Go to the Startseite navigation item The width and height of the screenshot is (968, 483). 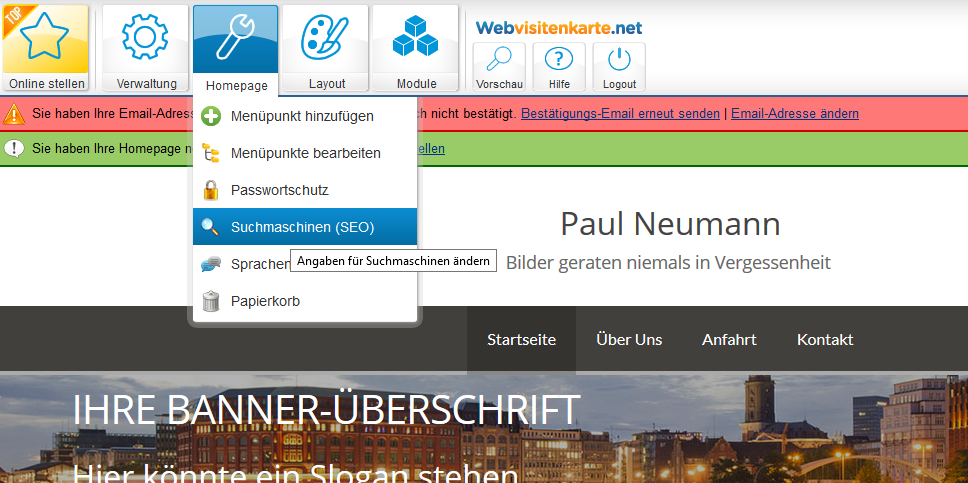[522, 340]
